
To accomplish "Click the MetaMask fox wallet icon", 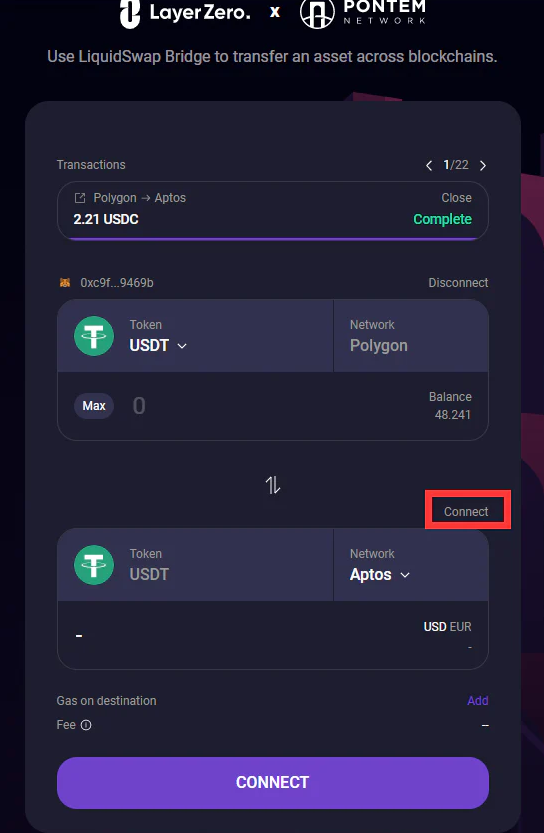I will point(65,283).
